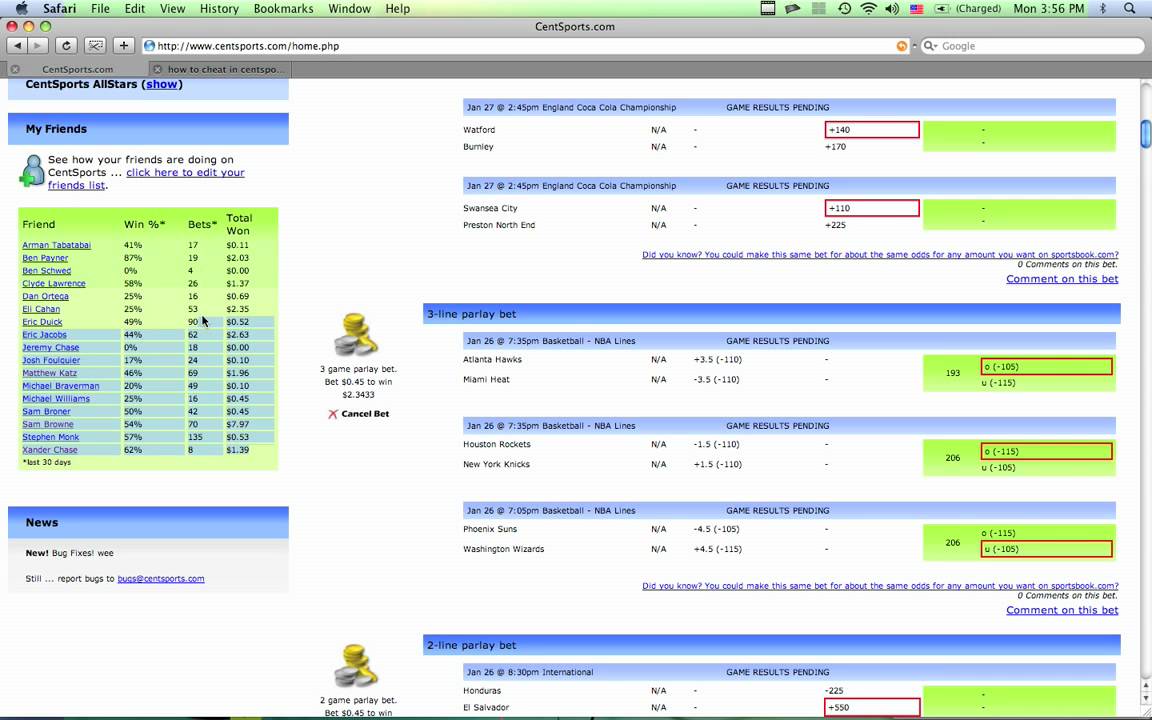This screenshot has height=720, width=1152.
Task: Click the US flag input menu
Action: 916,8
